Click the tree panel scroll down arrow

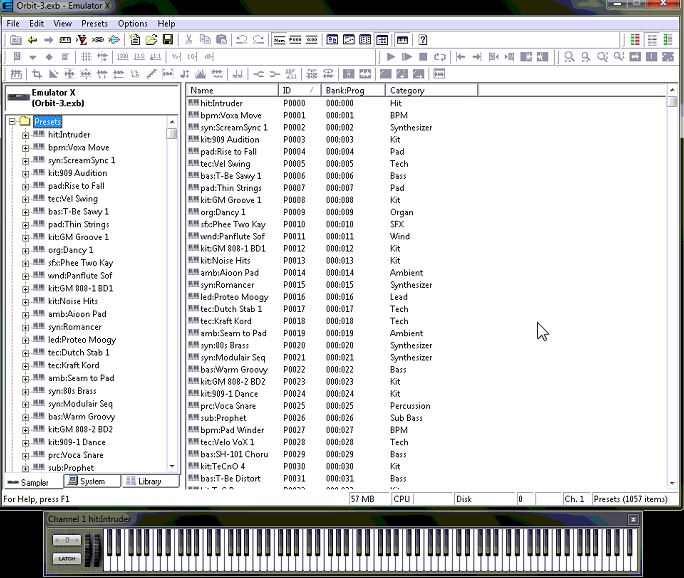[172, 466]
